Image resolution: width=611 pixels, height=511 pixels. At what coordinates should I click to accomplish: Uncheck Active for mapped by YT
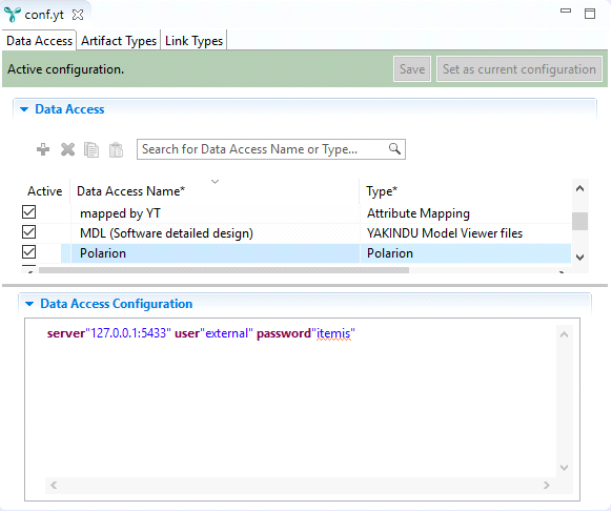click(29, 212)
